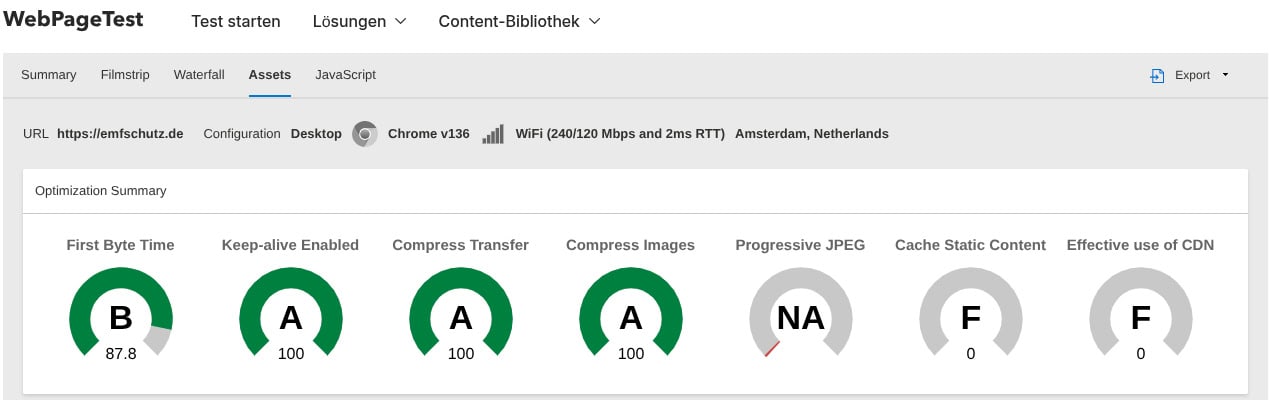Switch to the Summary tab
This screenshot has height=400, width=1269.
coord(49,75)
